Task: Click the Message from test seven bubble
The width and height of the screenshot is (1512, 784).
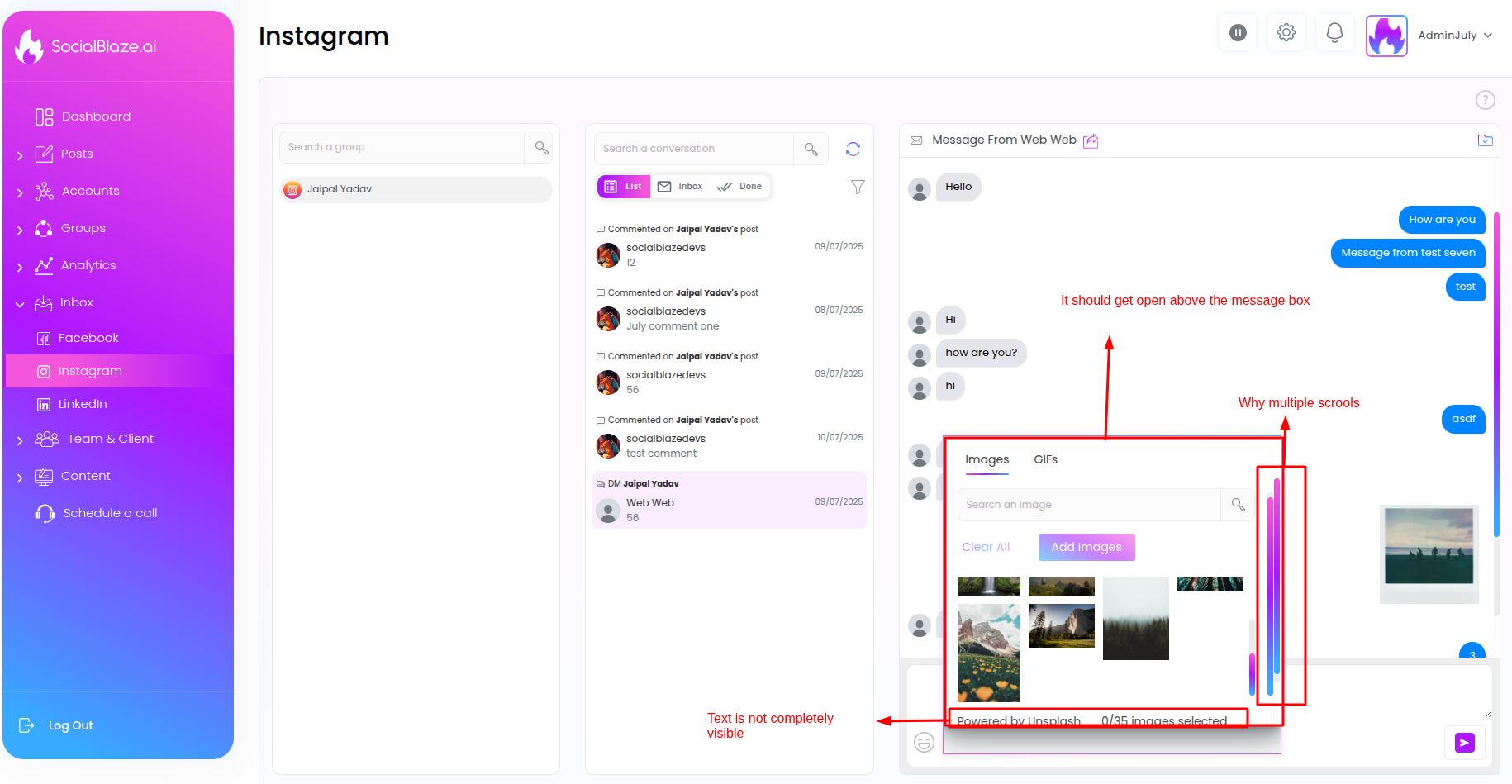Action: (x=1408, y=253)
